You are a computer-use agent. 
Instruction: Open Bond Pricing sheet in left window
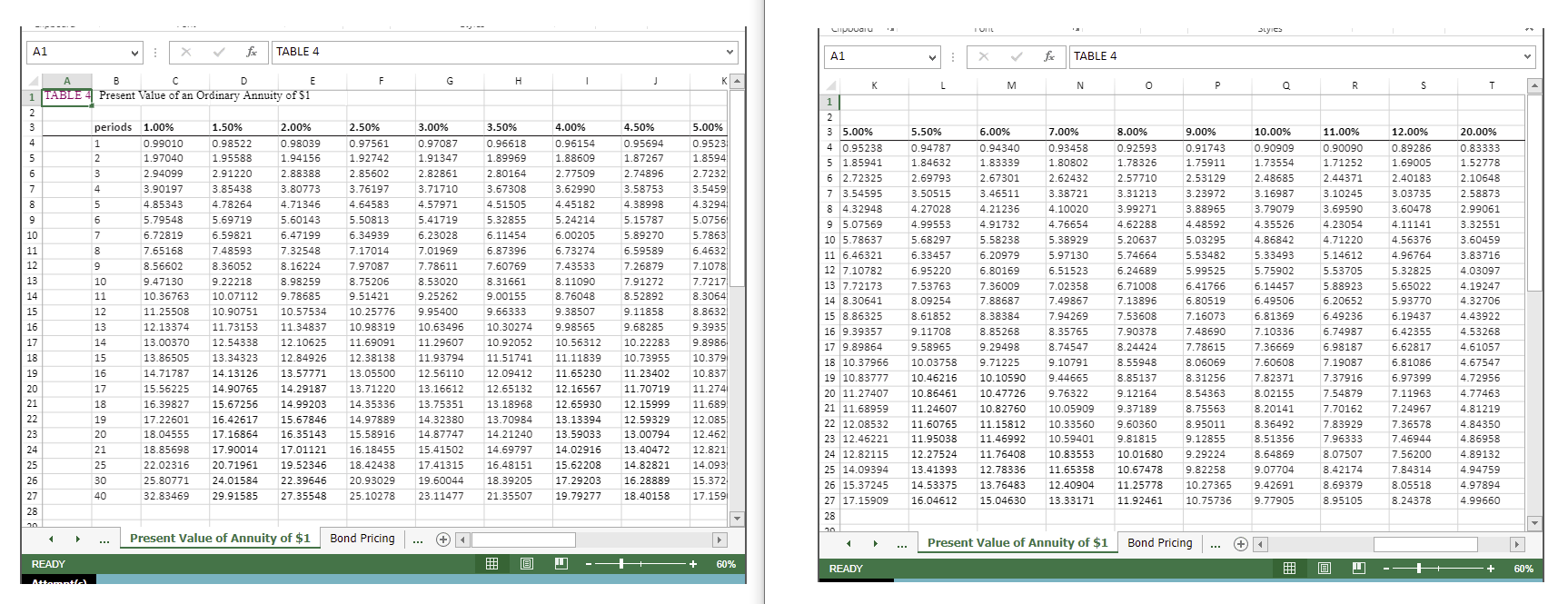pos(362,539)
